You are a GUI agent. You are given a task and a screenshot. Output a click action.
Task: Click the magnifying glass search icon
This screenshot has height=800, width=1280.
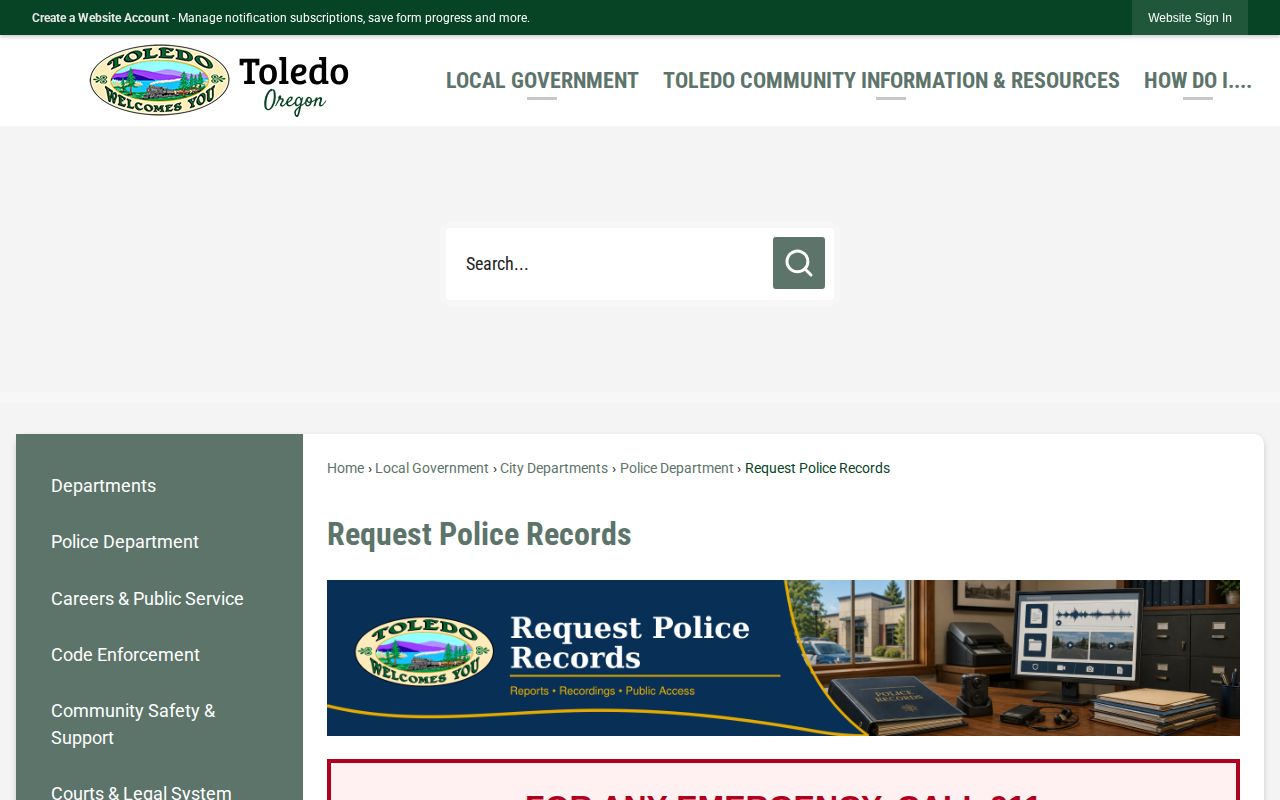pyautogui.click(x=798, y=263)
